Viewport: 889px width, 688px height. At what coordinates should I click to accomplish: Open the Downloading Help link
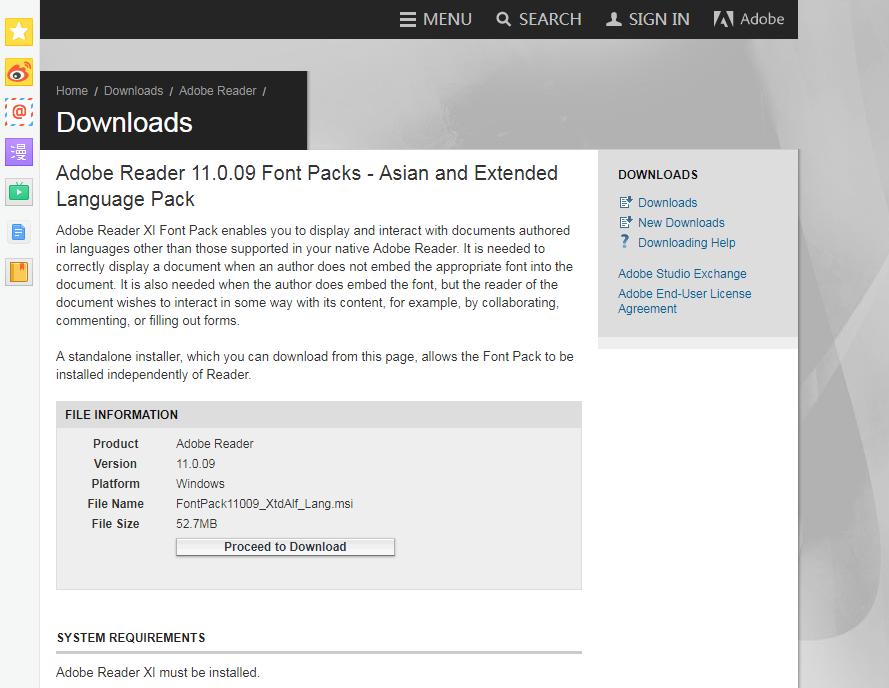click(686, 243)
